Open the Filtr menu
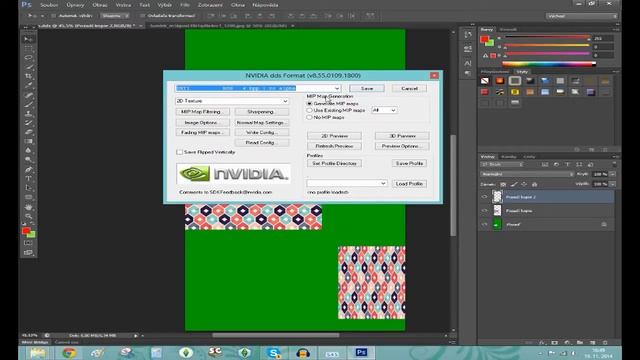 [185, 5]
